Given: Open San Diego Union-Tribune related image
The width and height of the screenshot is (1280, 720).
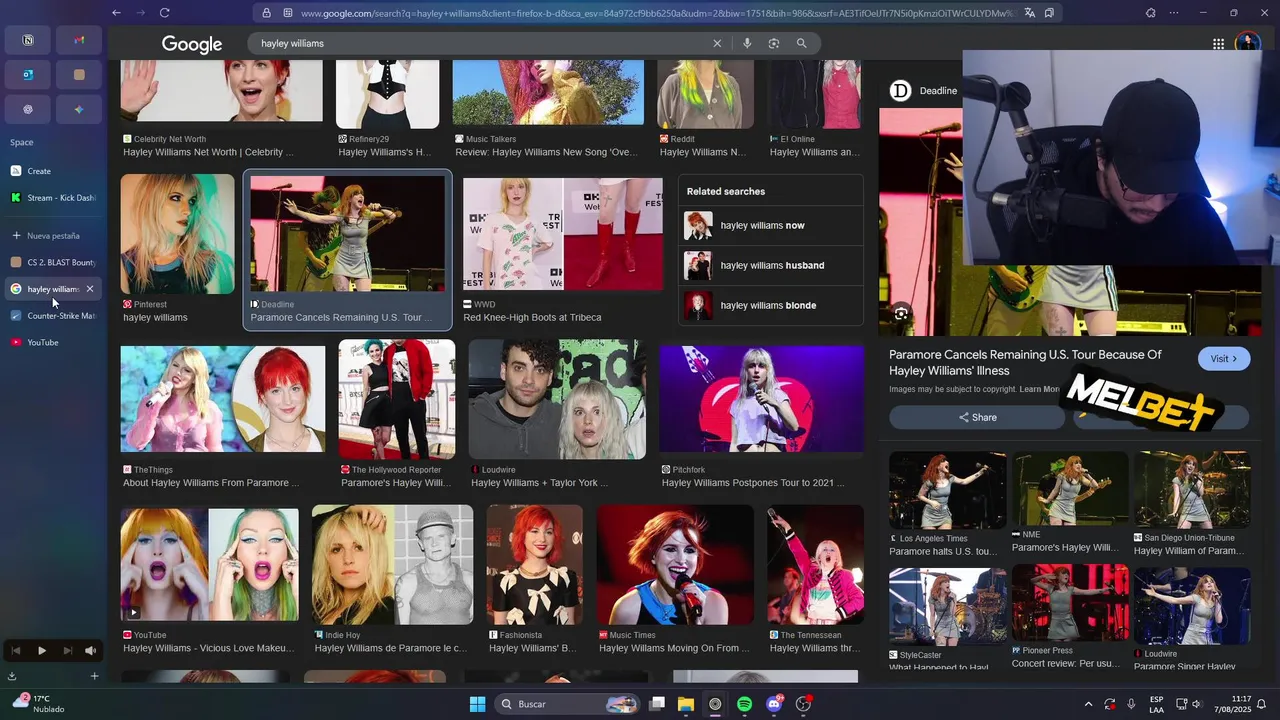Looking at the screenshot, I should click(1192, 490).
